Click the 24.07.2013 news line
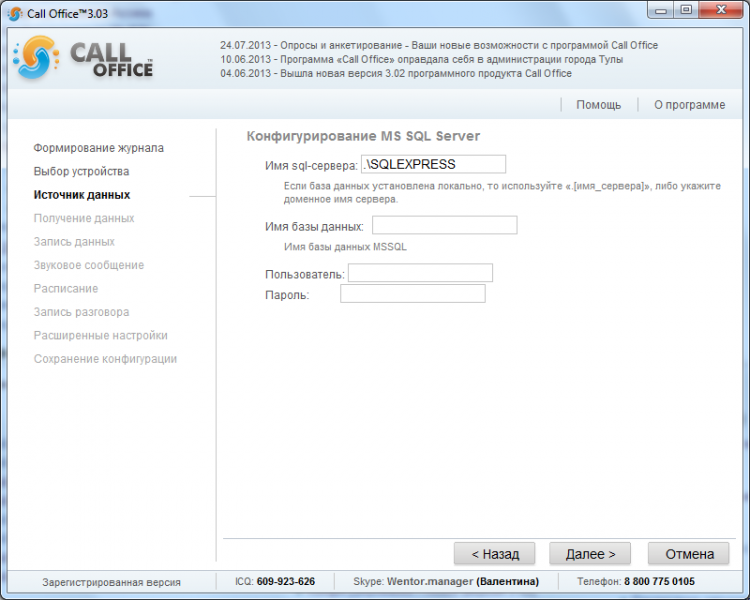Image resolution: width=750 pixels, height=600 pixels. pos(439,45)
